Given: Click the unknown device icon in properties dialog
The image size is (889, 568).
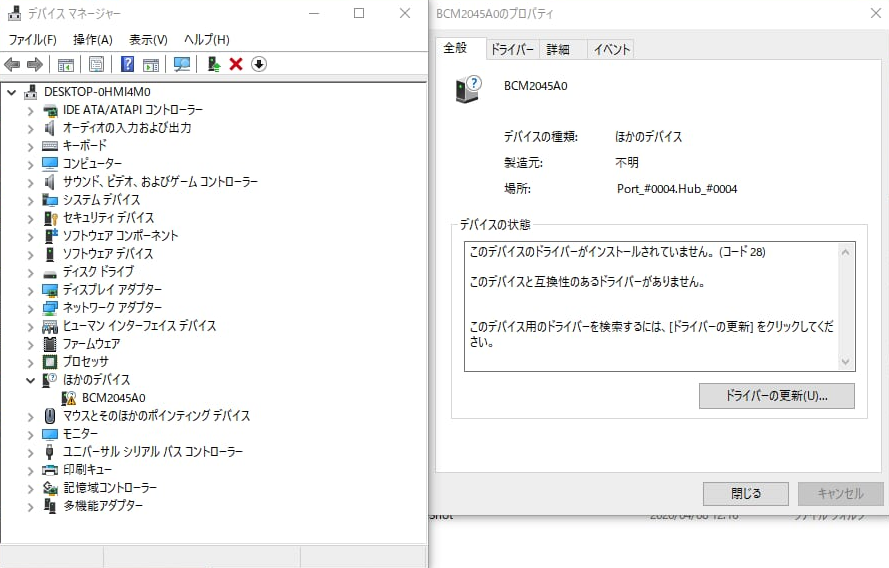Looking at the screenshot, I should click(468, 90).
